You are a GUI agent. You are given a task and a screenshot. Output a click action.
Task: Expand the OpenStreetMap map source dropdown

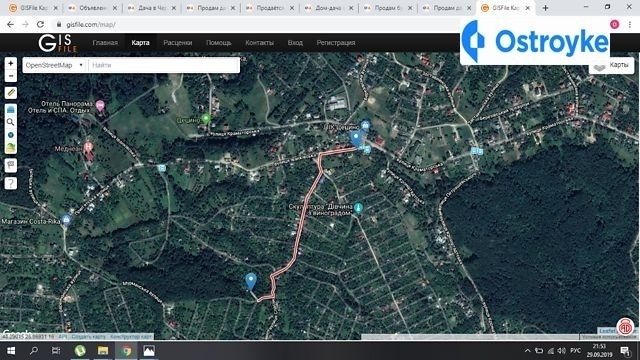pos(54,65)
